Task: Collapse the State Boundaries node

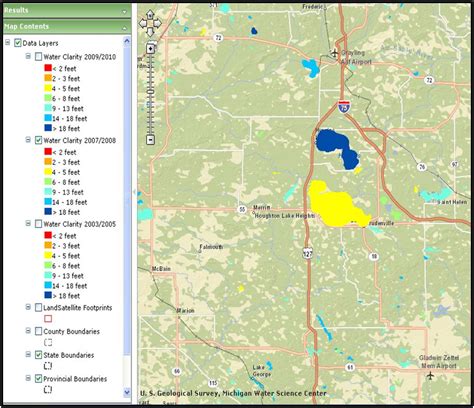Action: tap(28, 355)
